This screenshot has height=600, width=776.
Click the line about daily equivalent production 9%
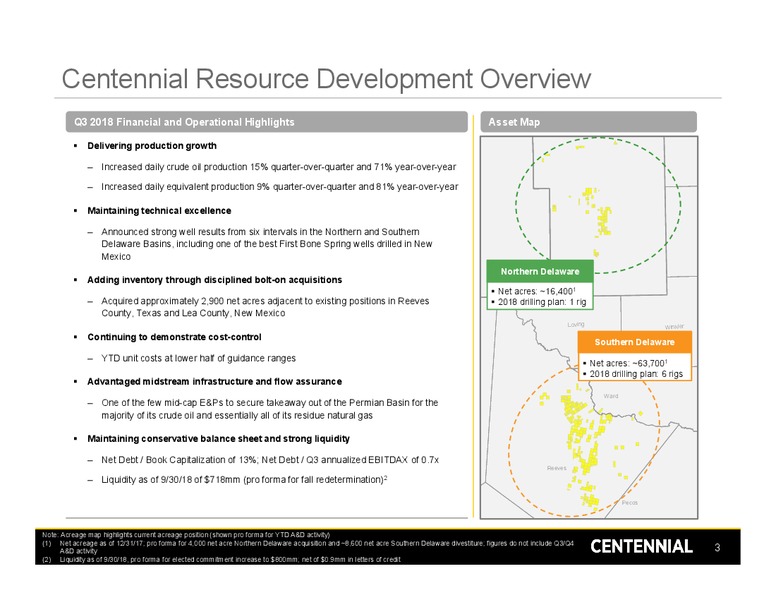tap(280, 187)
